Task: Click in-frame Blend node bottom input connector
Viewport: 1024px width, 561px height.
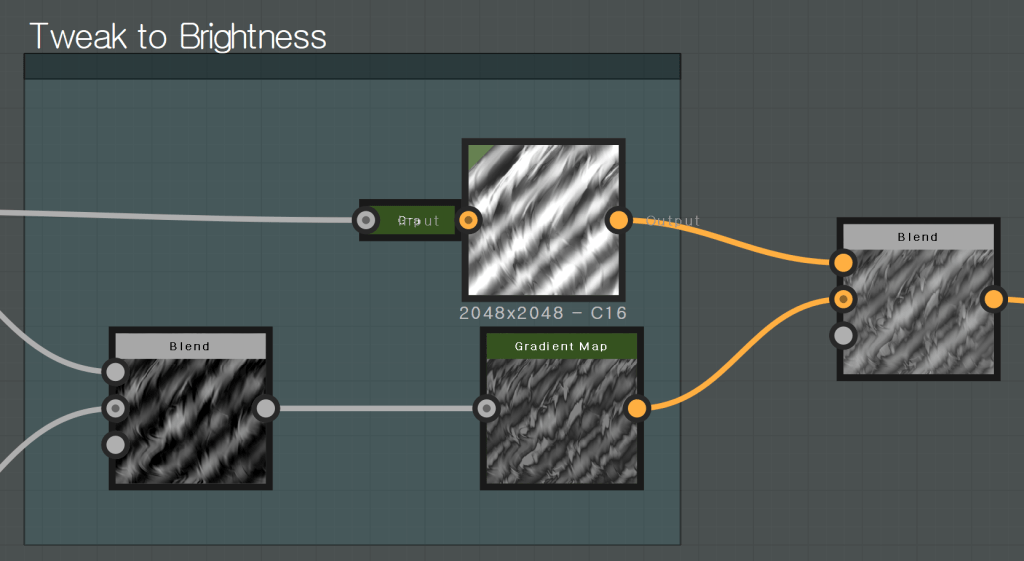Action: (x=116, y=445)
